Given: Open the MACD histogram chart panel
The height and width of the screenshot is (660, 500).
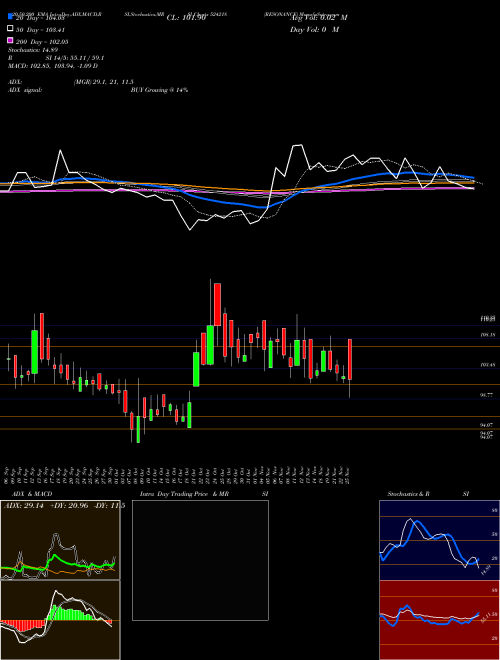Looking at the screenshot, I should [x=60, y=620].
